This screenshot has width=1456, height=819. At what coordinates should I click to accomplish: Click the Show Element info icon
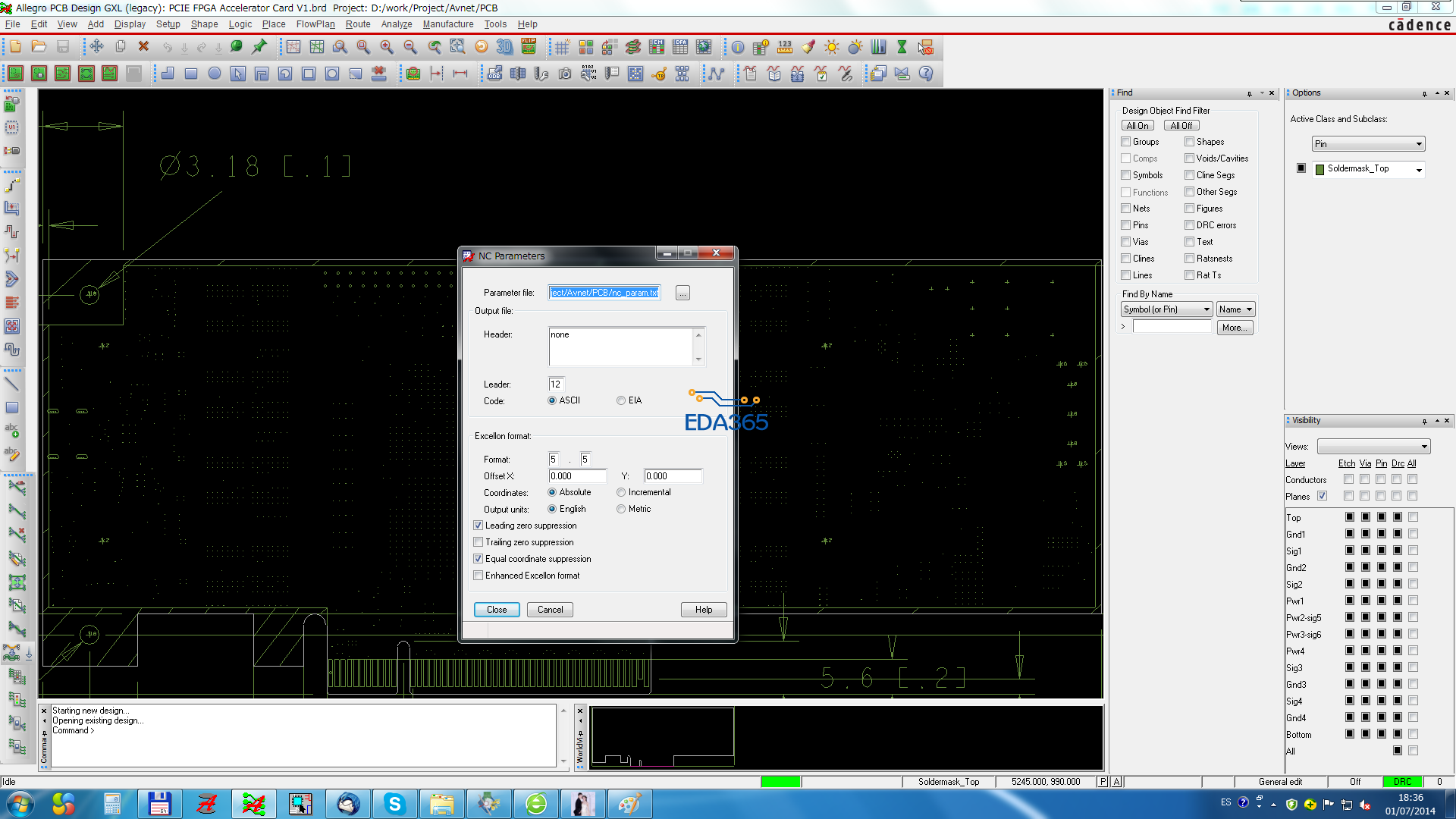737,47
